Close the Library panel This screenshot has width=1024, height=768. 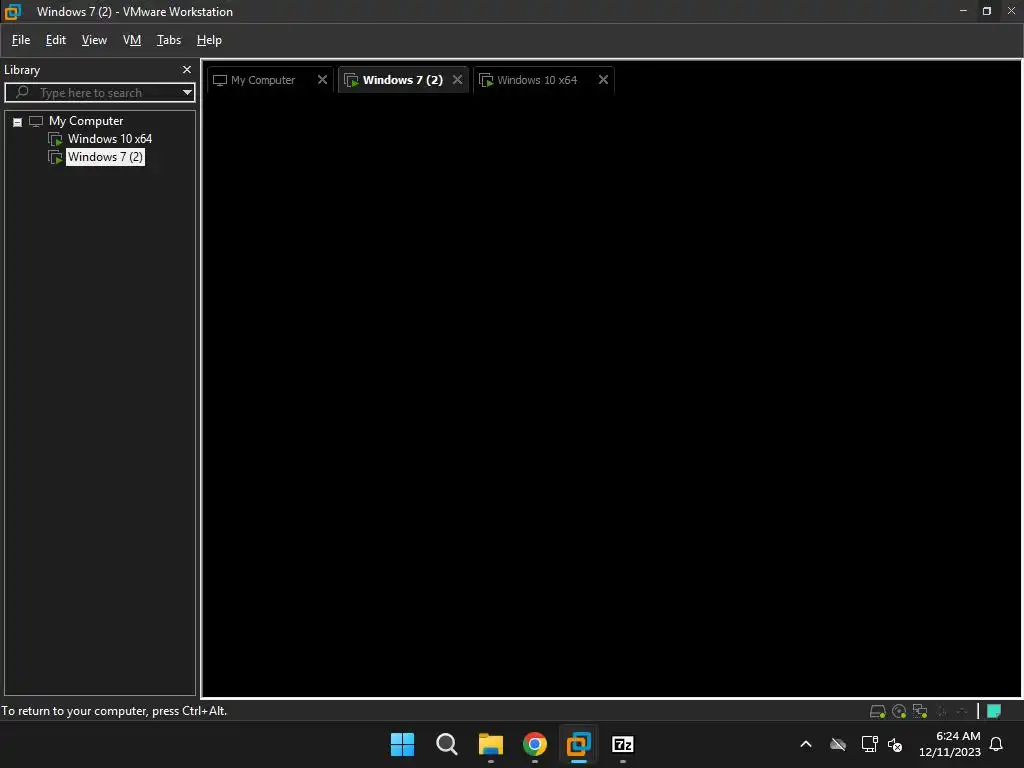[x=187, y=69]
